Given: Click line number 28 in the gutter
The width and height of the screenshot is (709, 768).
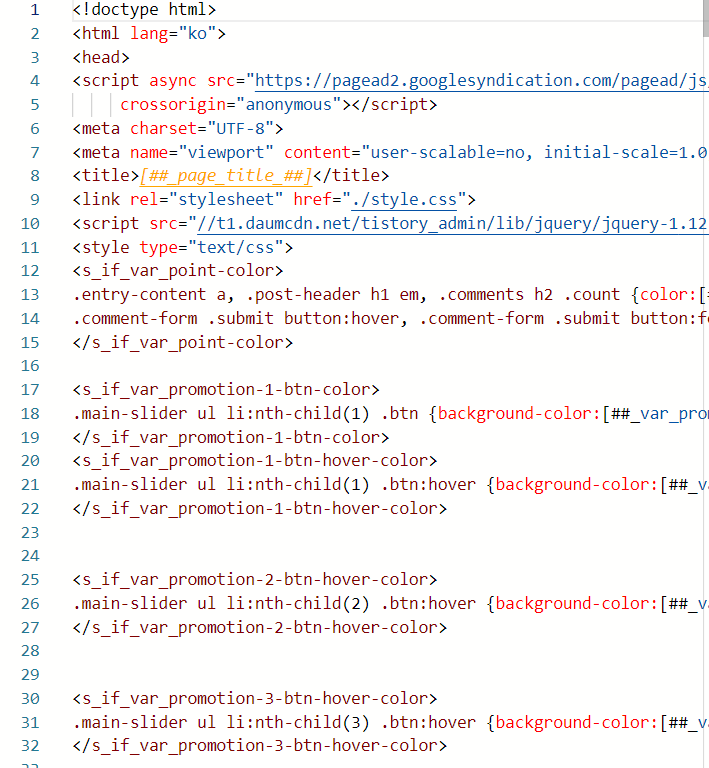Looking at the screenshot, I should pos(30,651).
